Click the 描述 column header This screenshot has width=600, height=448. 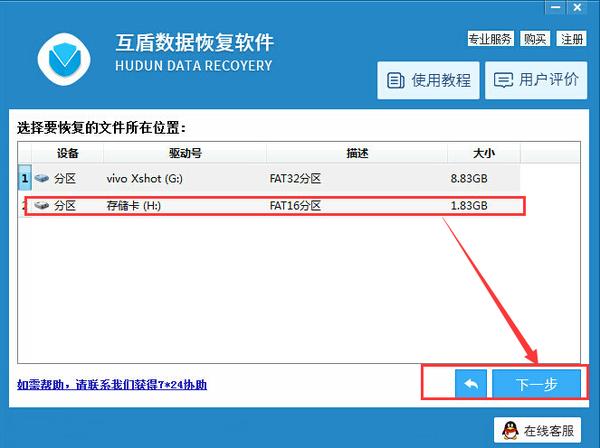[x=357, y=153]
